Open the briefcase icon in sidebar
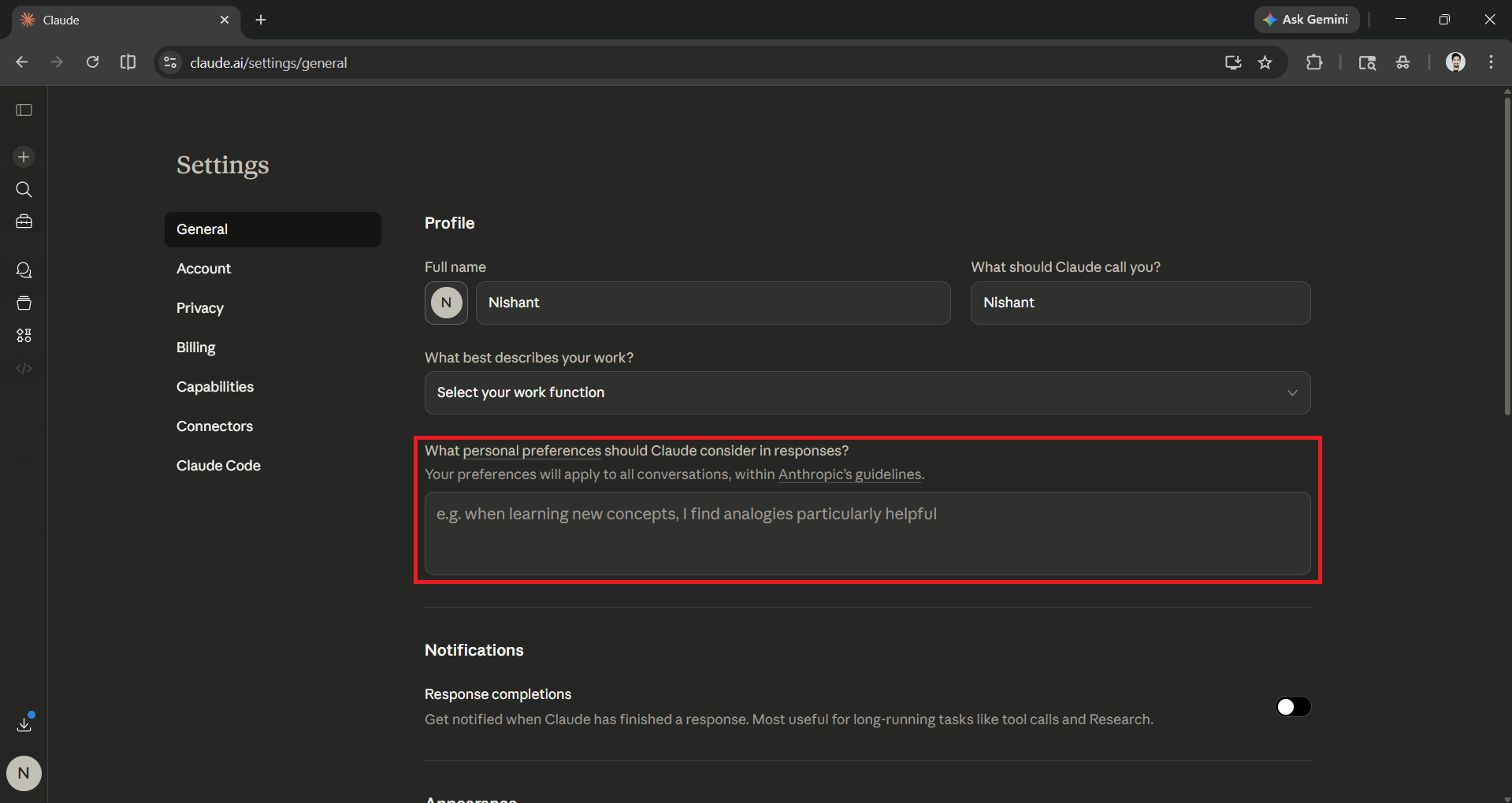Viewport: 1512px width, 803px height. (24, 221)
